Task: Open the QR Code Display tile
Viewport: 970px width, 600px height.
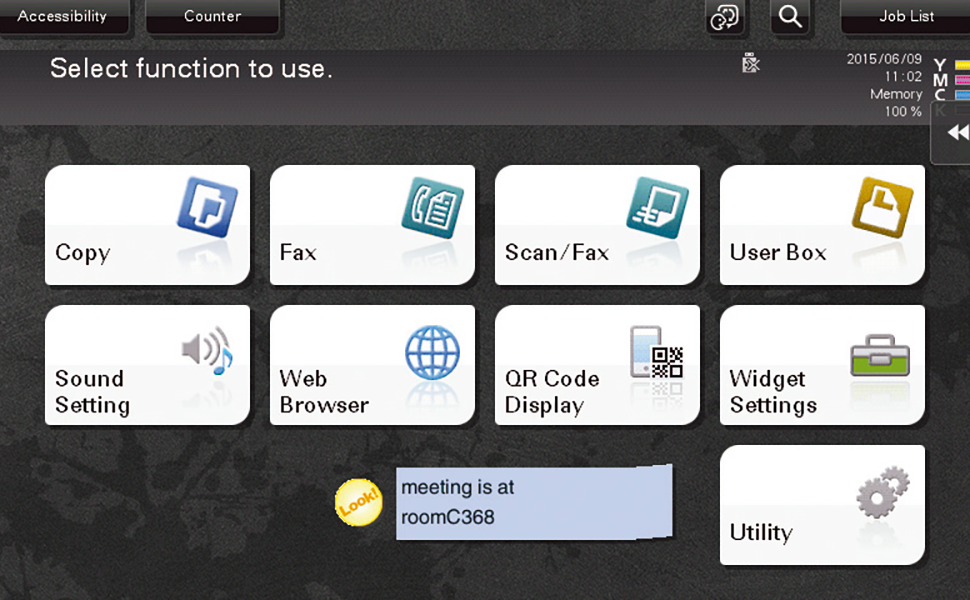Action: (x=598, y=365)
